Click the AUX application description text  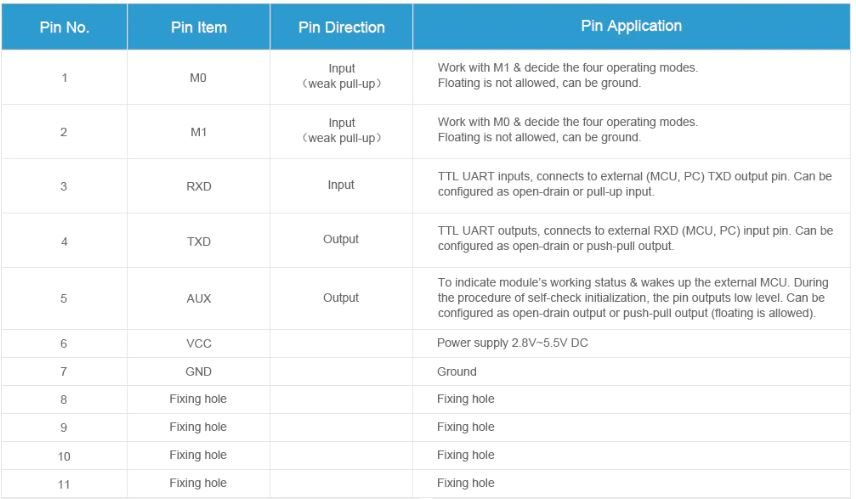(633, 298)
